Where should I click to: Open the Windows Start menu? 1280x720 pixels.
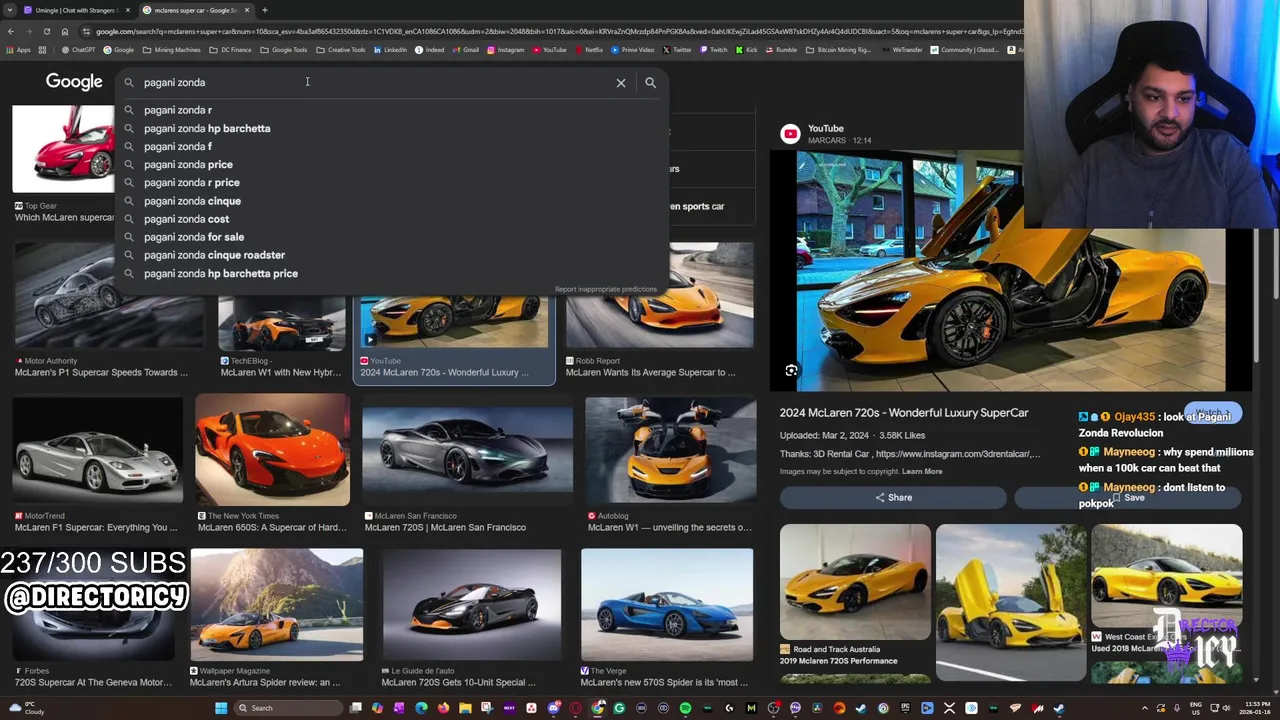(x=221, y=708)
